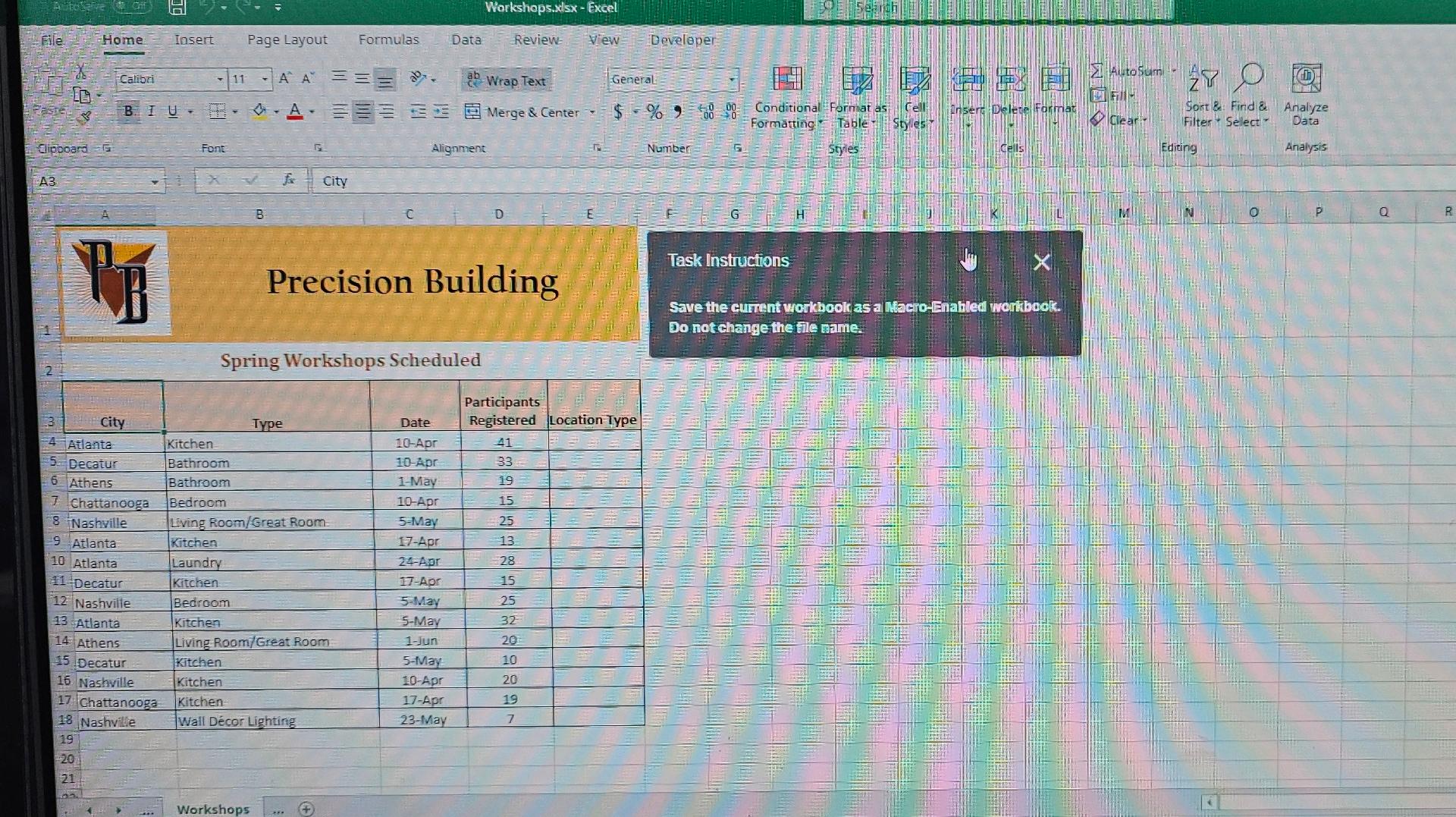
Task: Dismiss the Task Instructions popup
Action: [1042, 262]
